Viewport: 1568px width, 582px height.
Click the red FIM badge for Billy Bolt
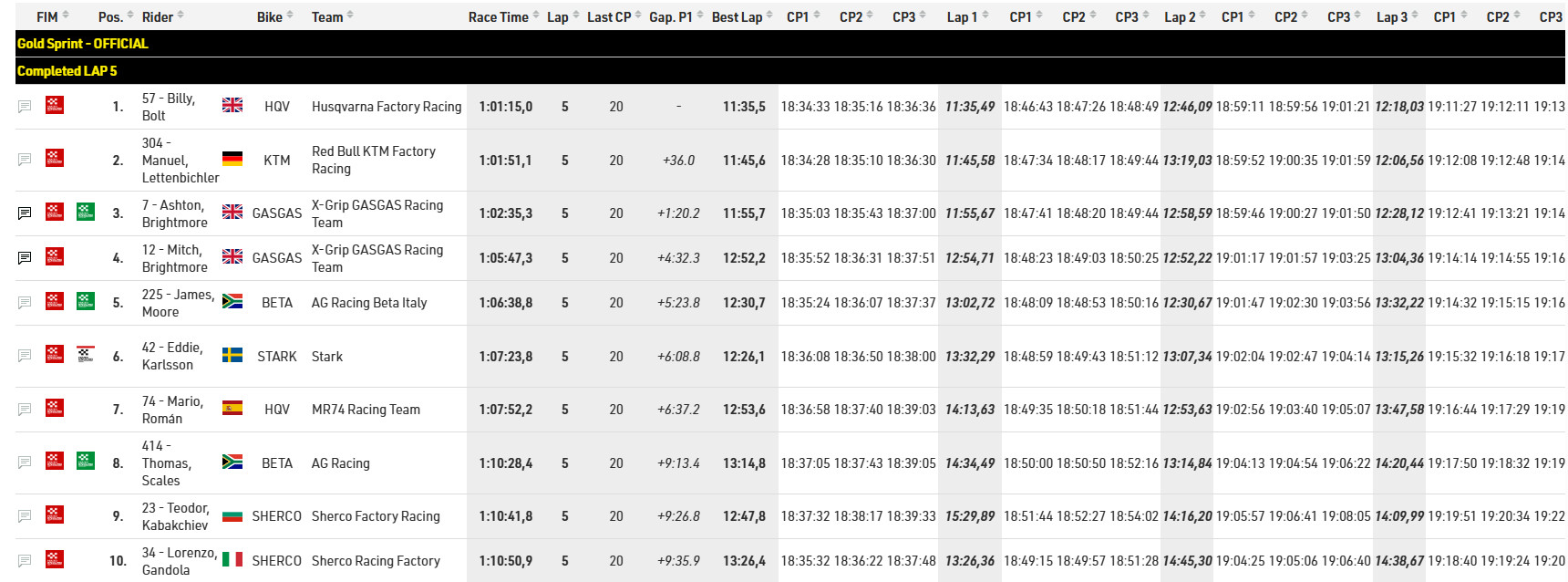click(x=55, y=106)
